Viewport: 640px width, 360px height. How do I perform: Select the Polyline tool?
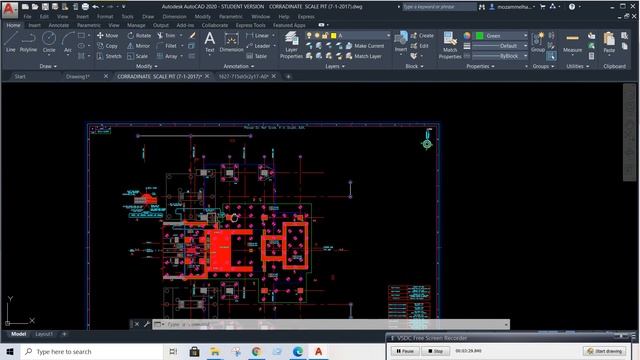[28, 42]
